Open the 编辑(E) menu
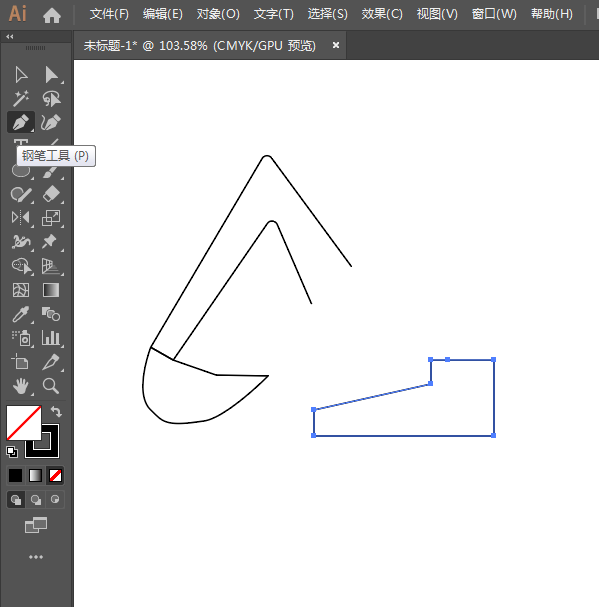This screenshot has width=599, height=607. pos(163,14)
